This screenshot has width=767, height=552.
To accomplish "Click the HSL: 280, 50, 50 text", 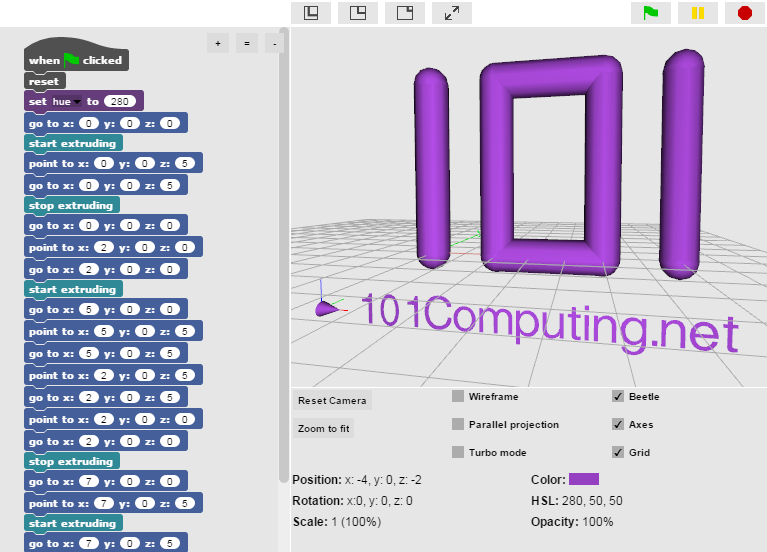I will click(577, 501).
